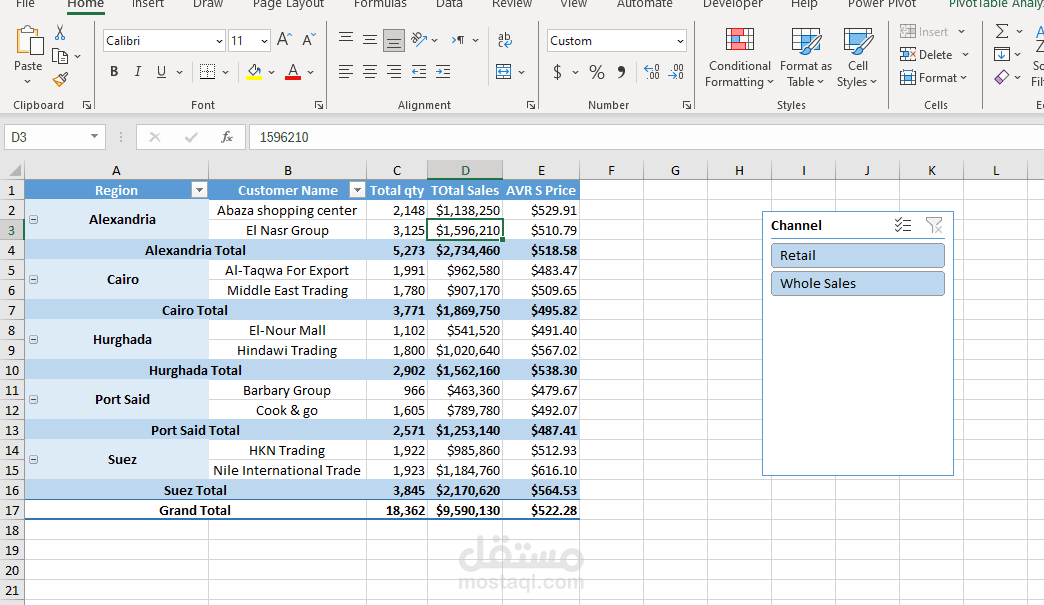This screenshot has height=605, width=1044.
Task: Click the Top Align icon
Action: pos(346,39)
